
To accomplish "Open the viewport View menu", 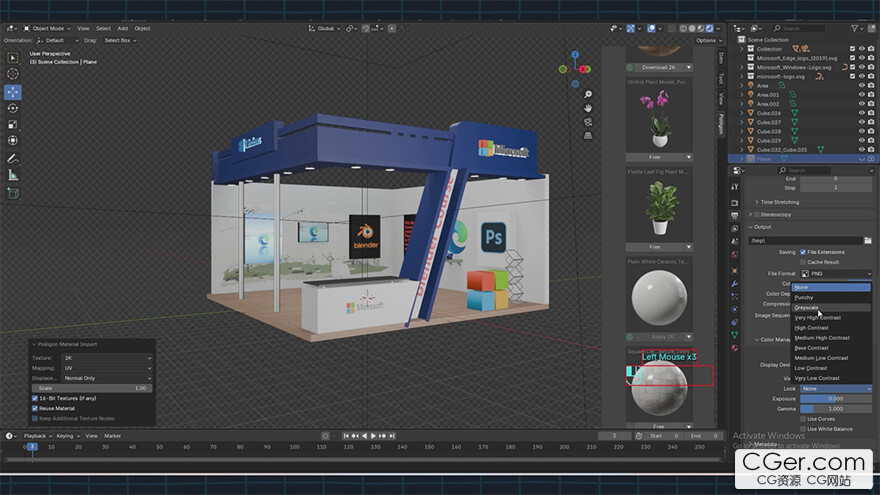I will coord(83,29).
